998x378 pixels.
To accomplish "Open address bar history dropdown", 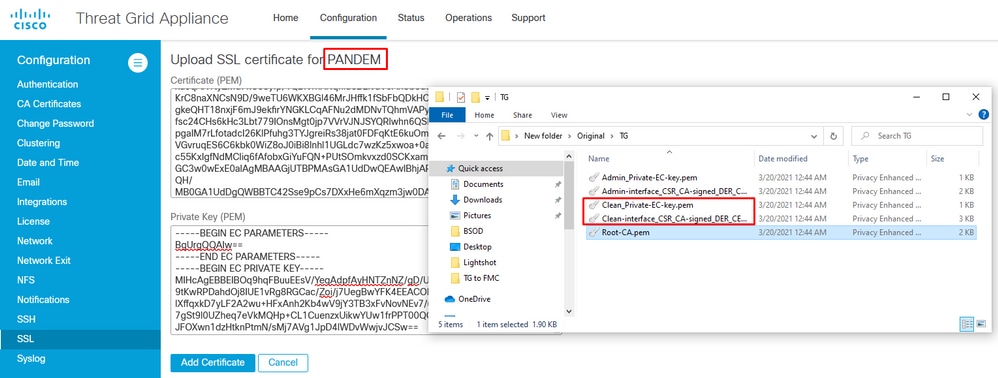I will [813, 136].
